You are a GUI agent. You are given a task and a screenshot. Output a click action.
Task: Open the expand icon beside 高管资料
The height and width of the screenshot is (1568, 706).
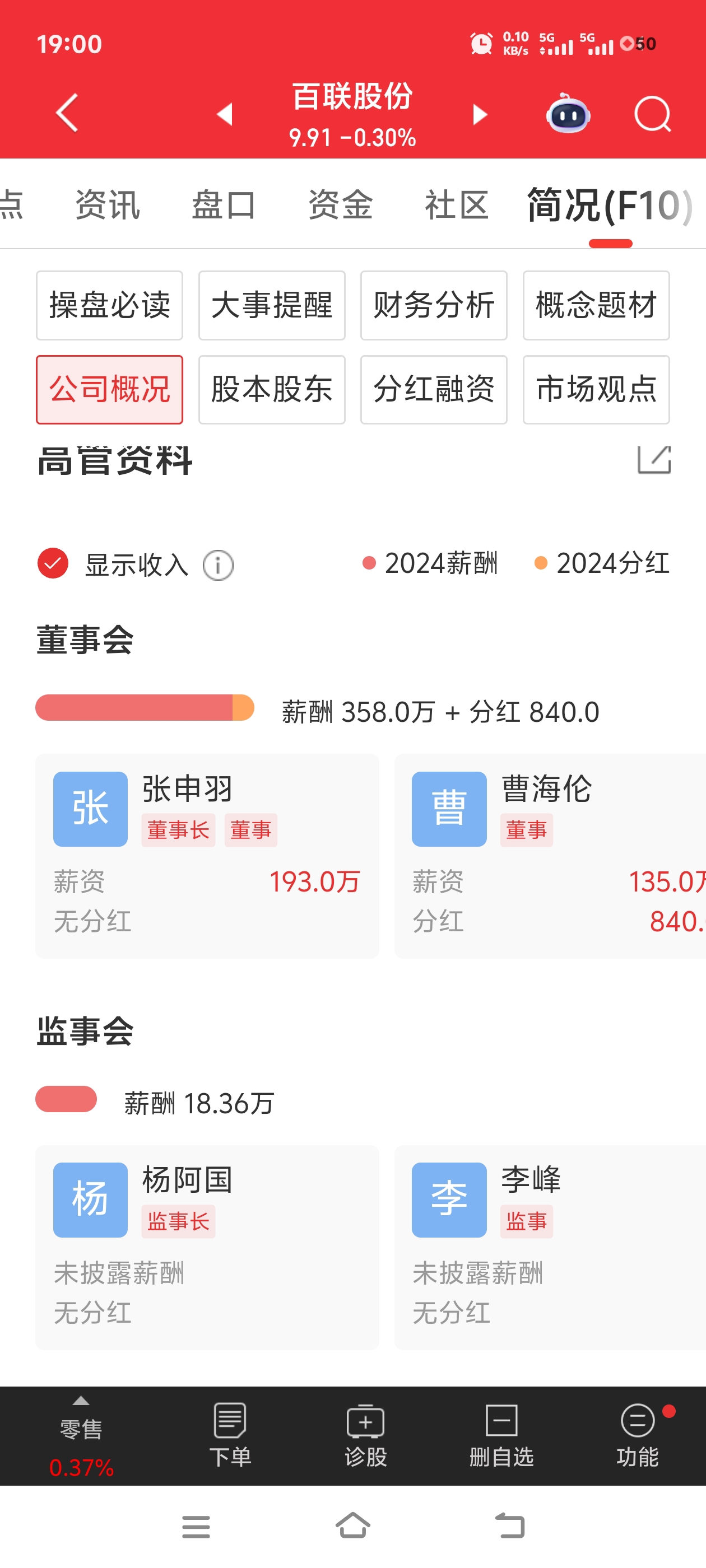(x=654, y=460)
